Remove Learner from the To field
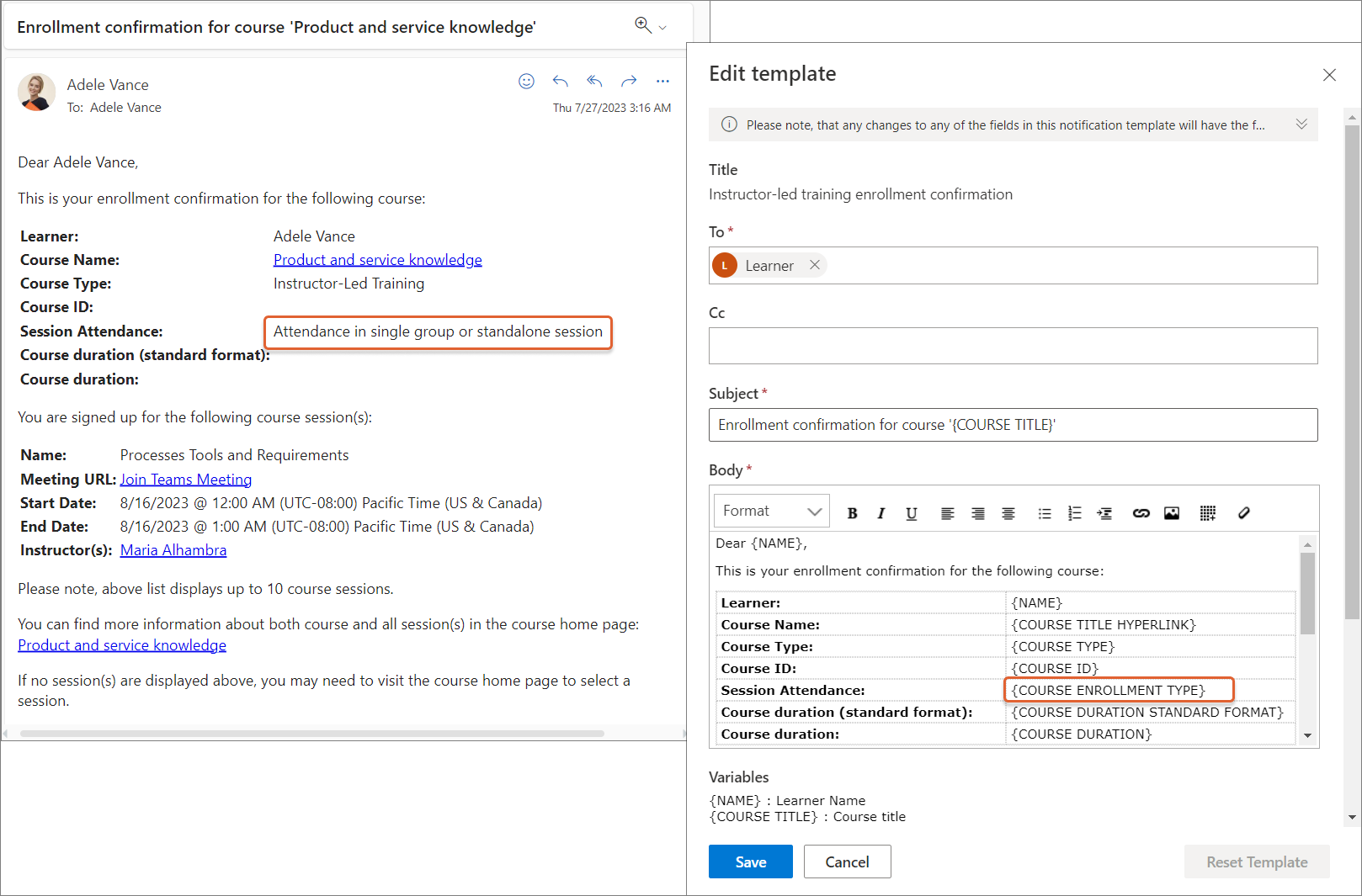1362x896 pixels. coord(814,265)
